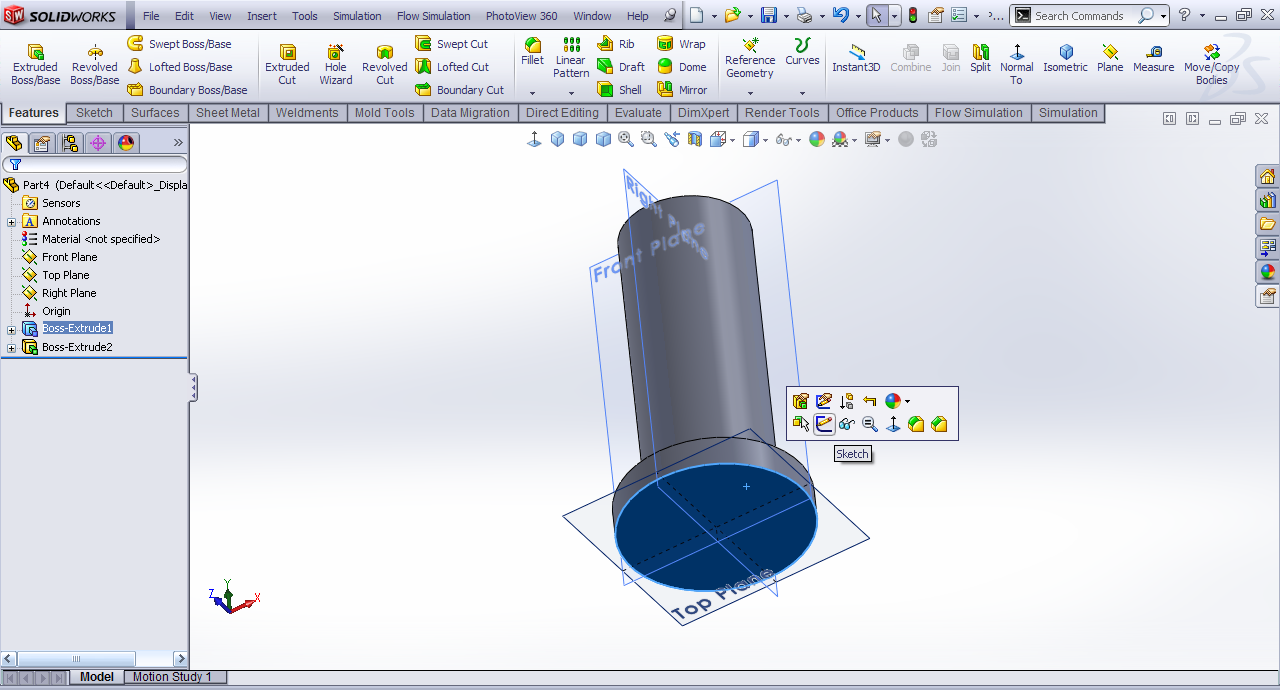The width and height of the screenshot is (1280, 690).
Task: Click Sketch icon in context toolbar
Action: coord(824,424)
